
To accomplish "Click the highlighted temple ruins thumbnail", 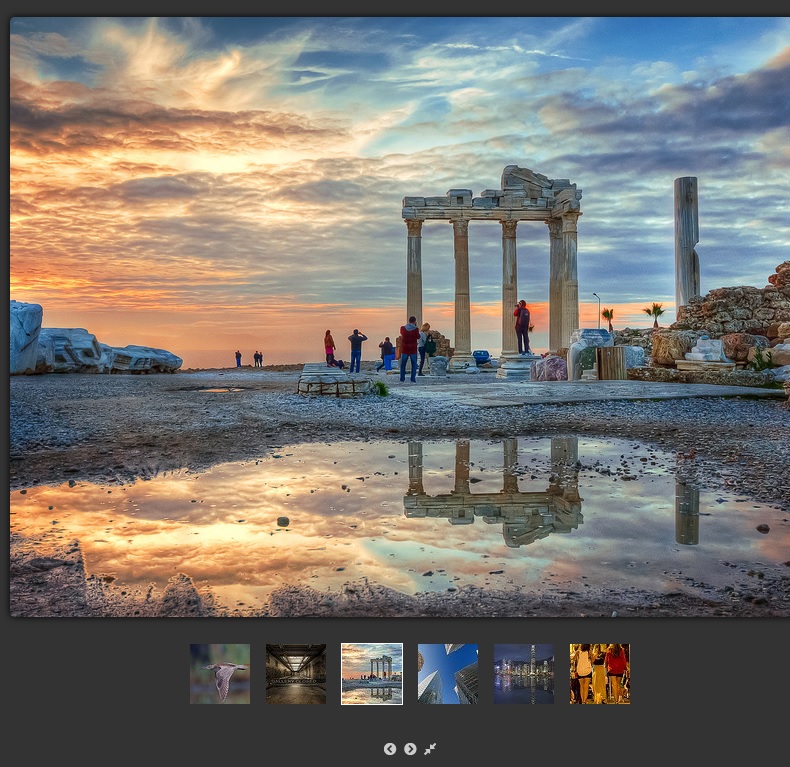I will [372, 674].
